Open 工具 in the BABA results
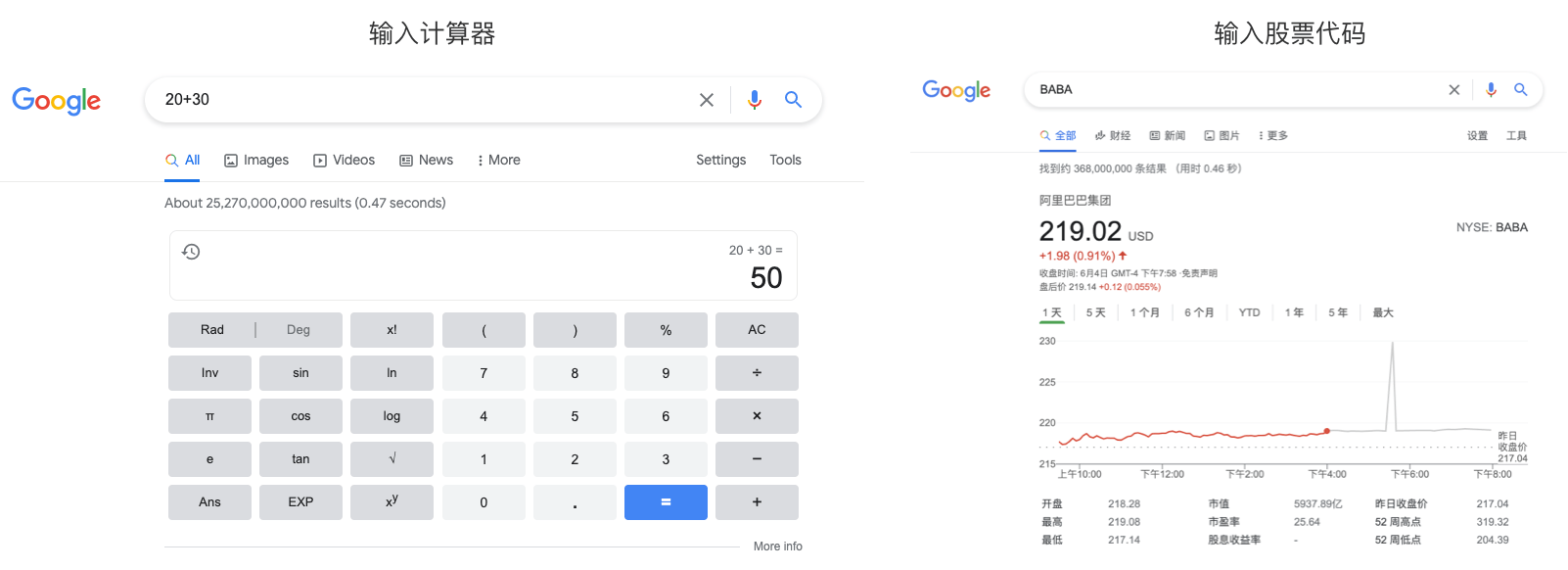 1516,136
